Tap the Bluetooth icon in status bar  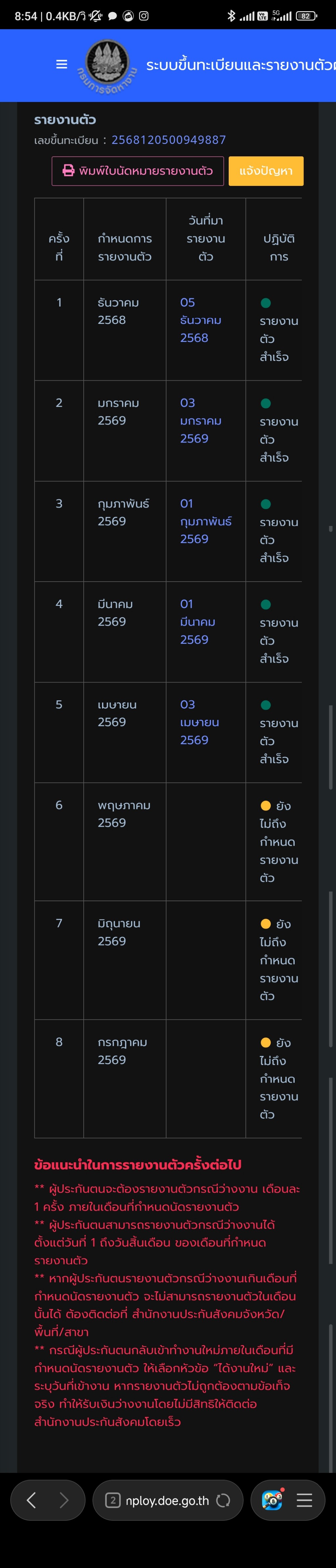(231, 16)
